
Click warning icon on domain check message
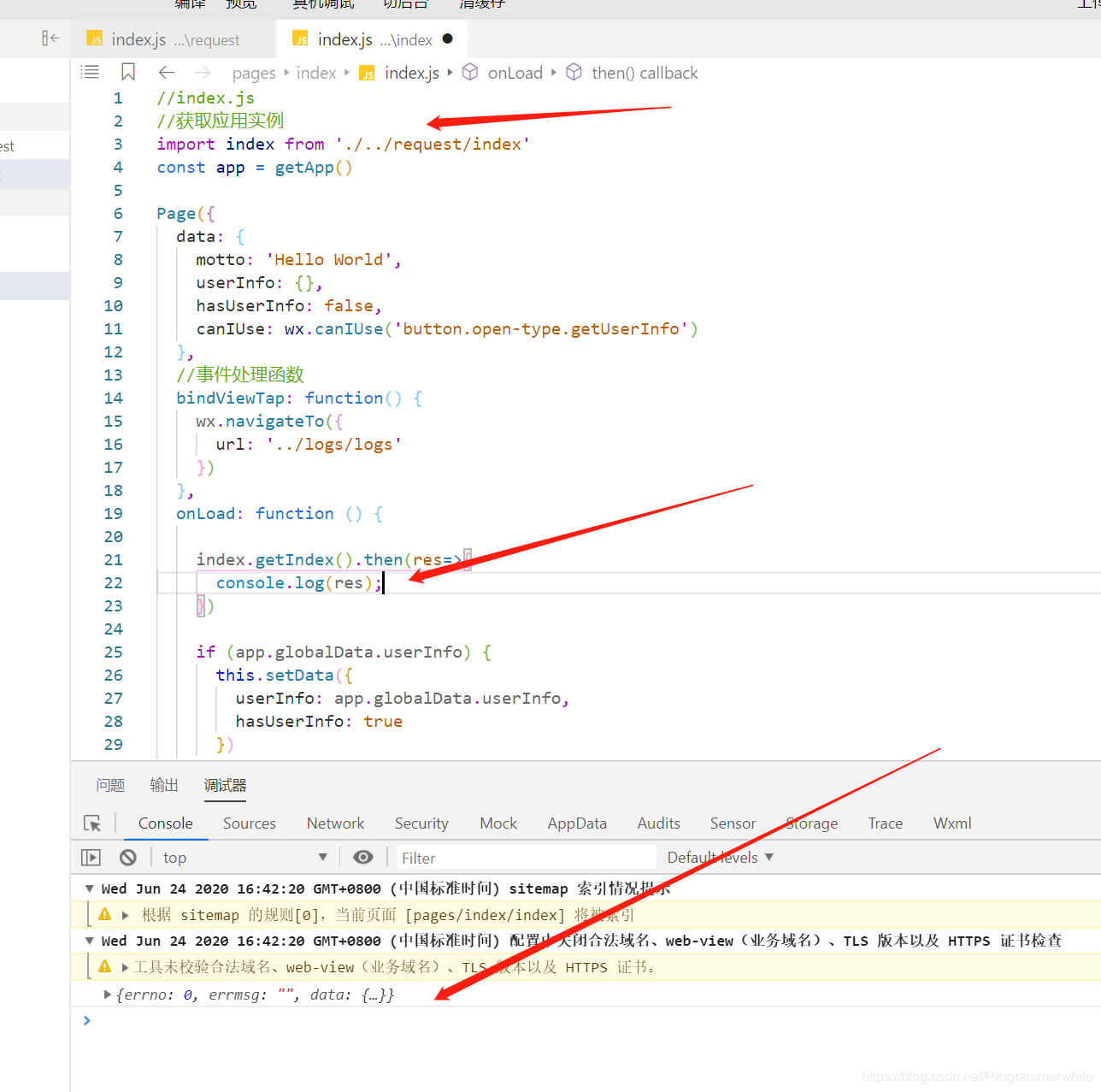[x=105, y=966]
